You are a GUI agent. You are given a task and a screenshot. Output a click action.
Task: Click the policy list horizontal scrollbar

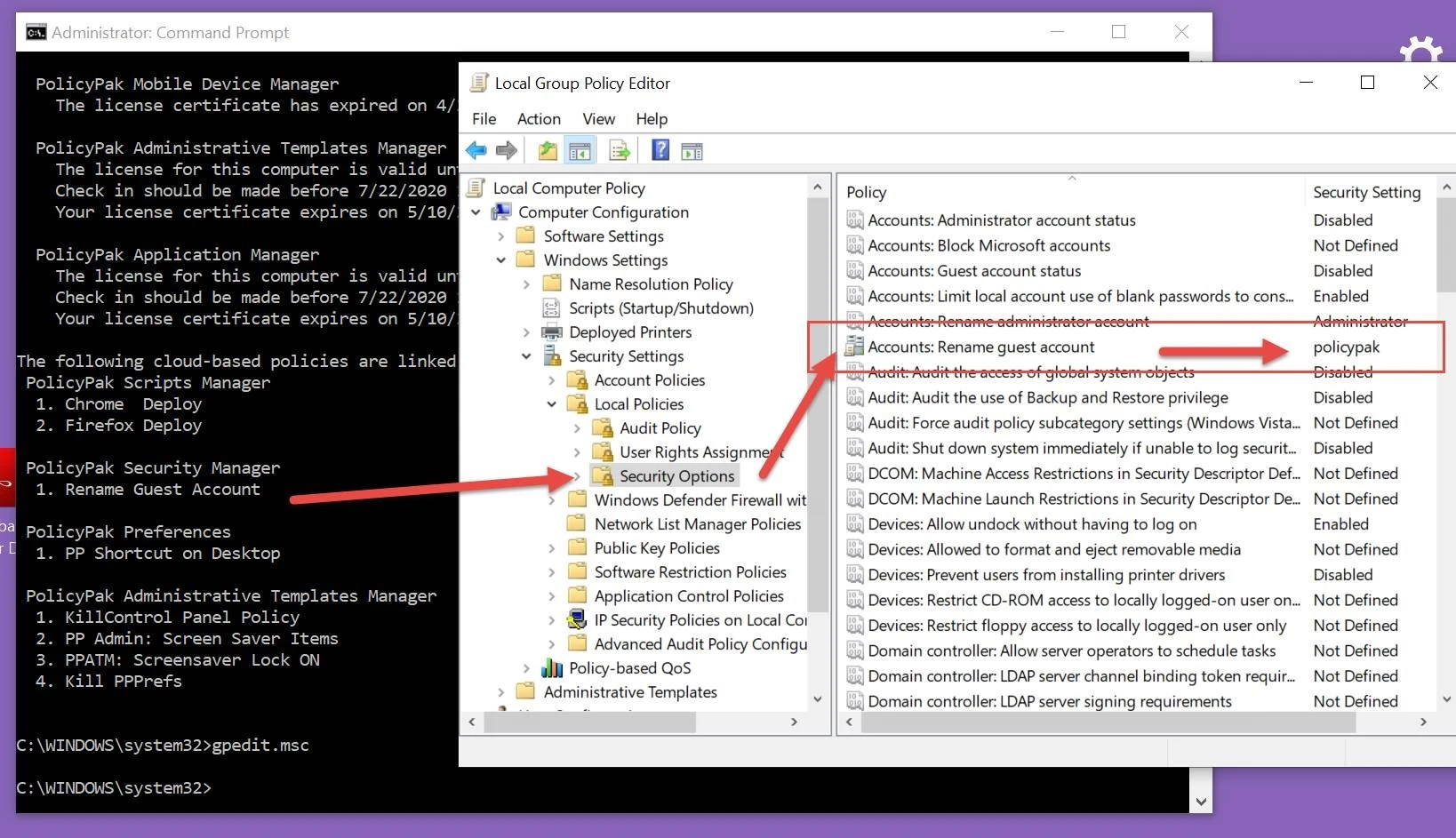(x=1108, y=722)
